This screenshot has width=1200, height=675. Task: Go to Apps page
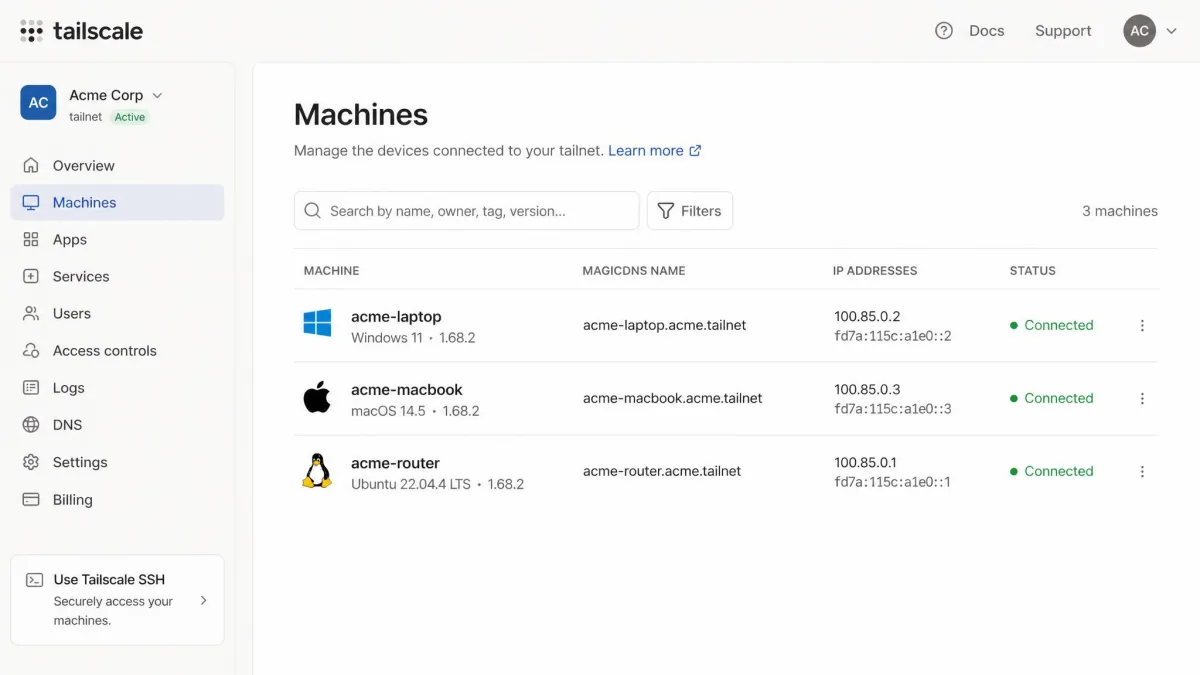[x=117, y=239]
